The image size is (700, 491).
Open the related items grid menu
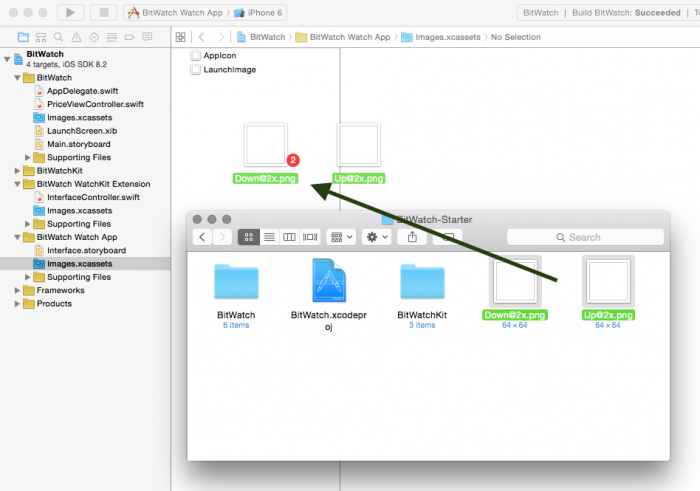tap(180, 37)
